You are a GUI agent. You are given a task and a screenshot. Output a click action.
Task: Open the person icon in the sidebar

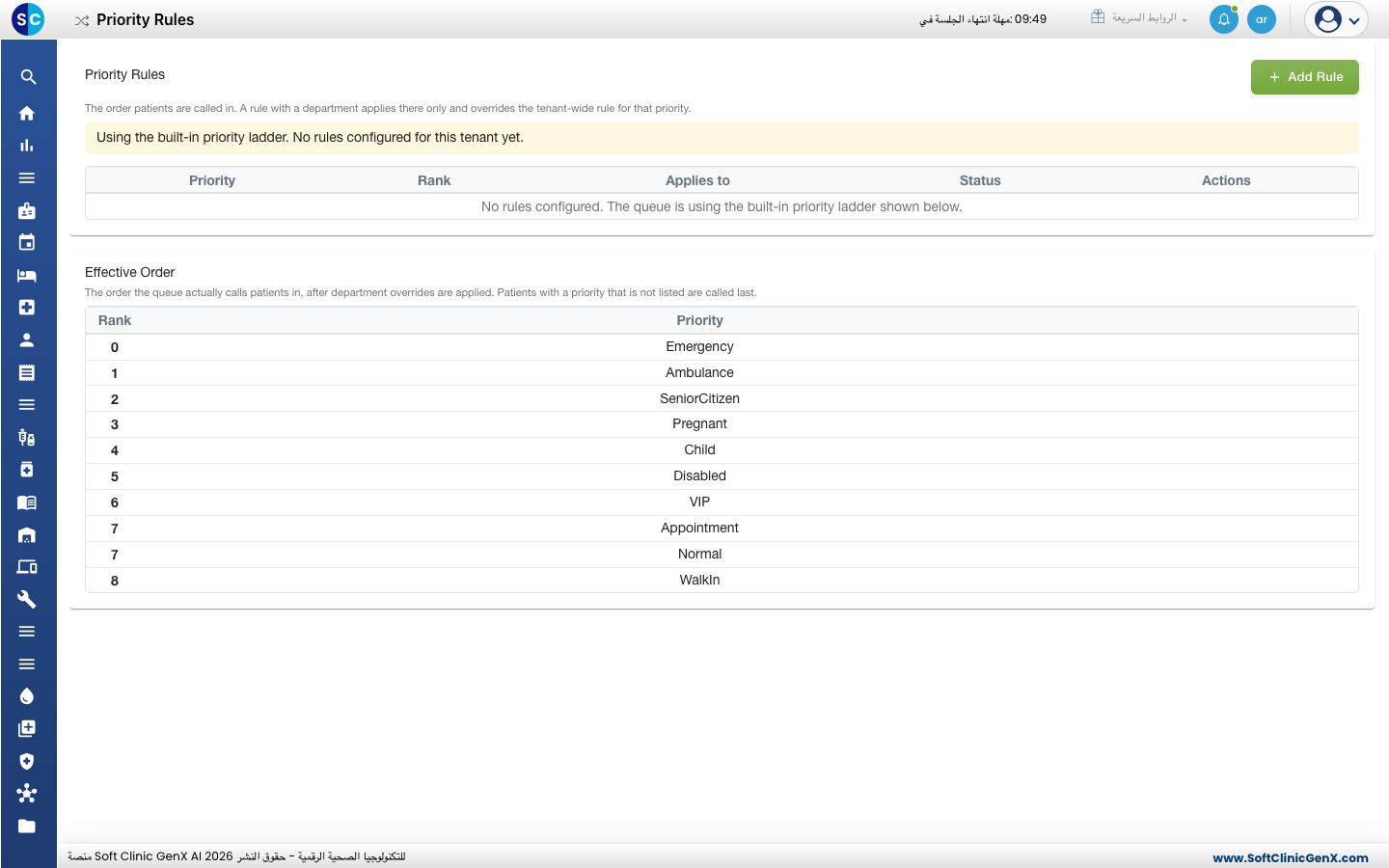(27, 340)
